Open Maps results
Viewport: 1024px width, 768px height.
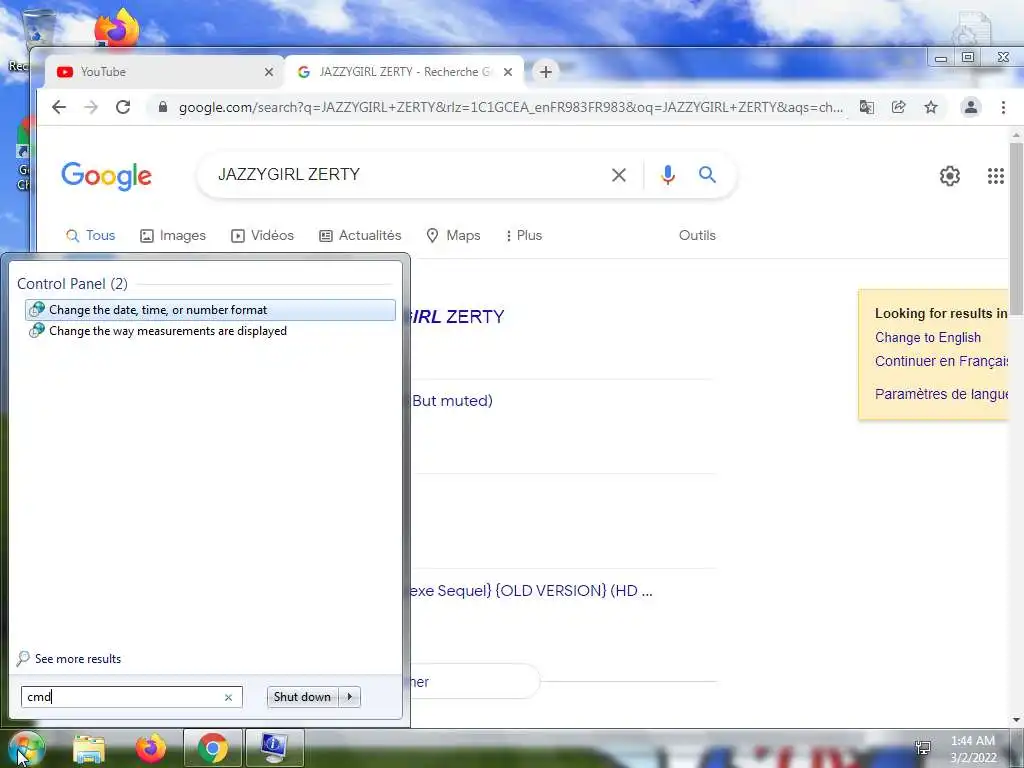[453, 235]
